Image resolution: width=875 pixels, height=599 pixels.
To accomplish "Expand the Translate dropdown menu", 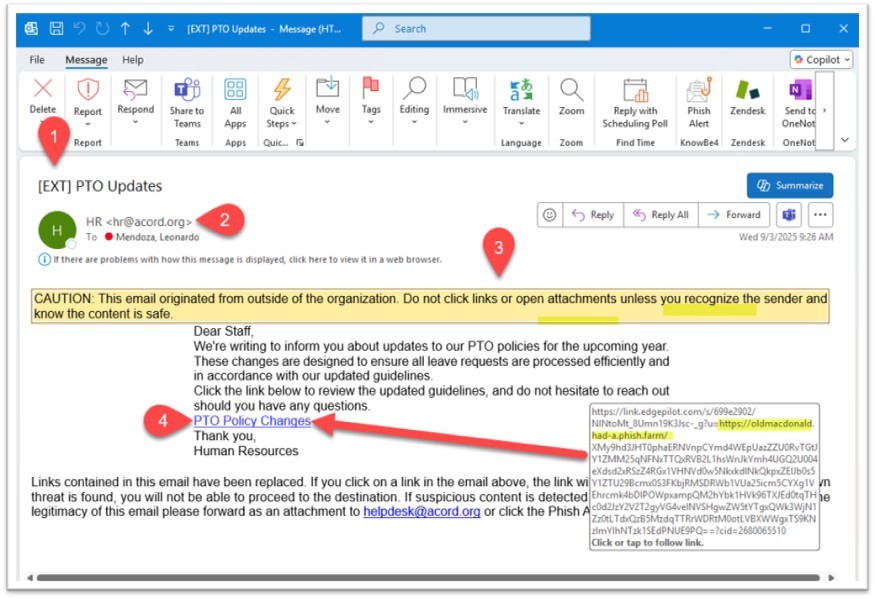I will tap(521, 125).
